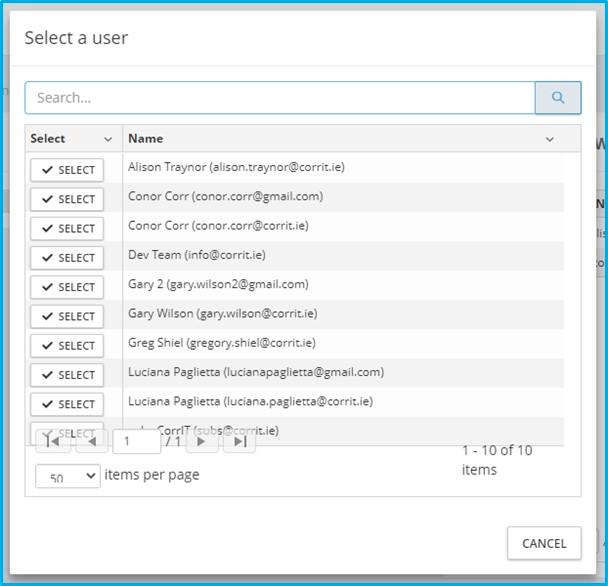This screenshot has height=586, width=608.
Task: Click the page number input box
Action: (x=136, y=441)
